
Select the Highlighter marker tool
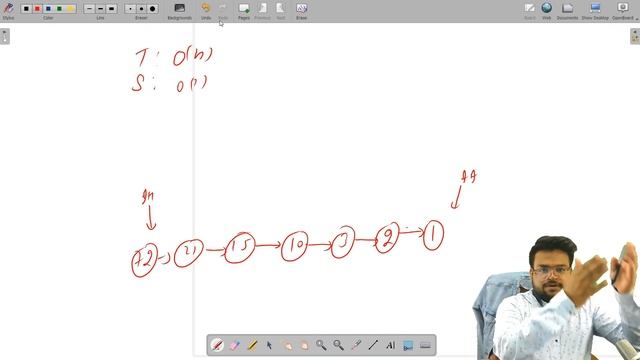[x=252, y=345]
